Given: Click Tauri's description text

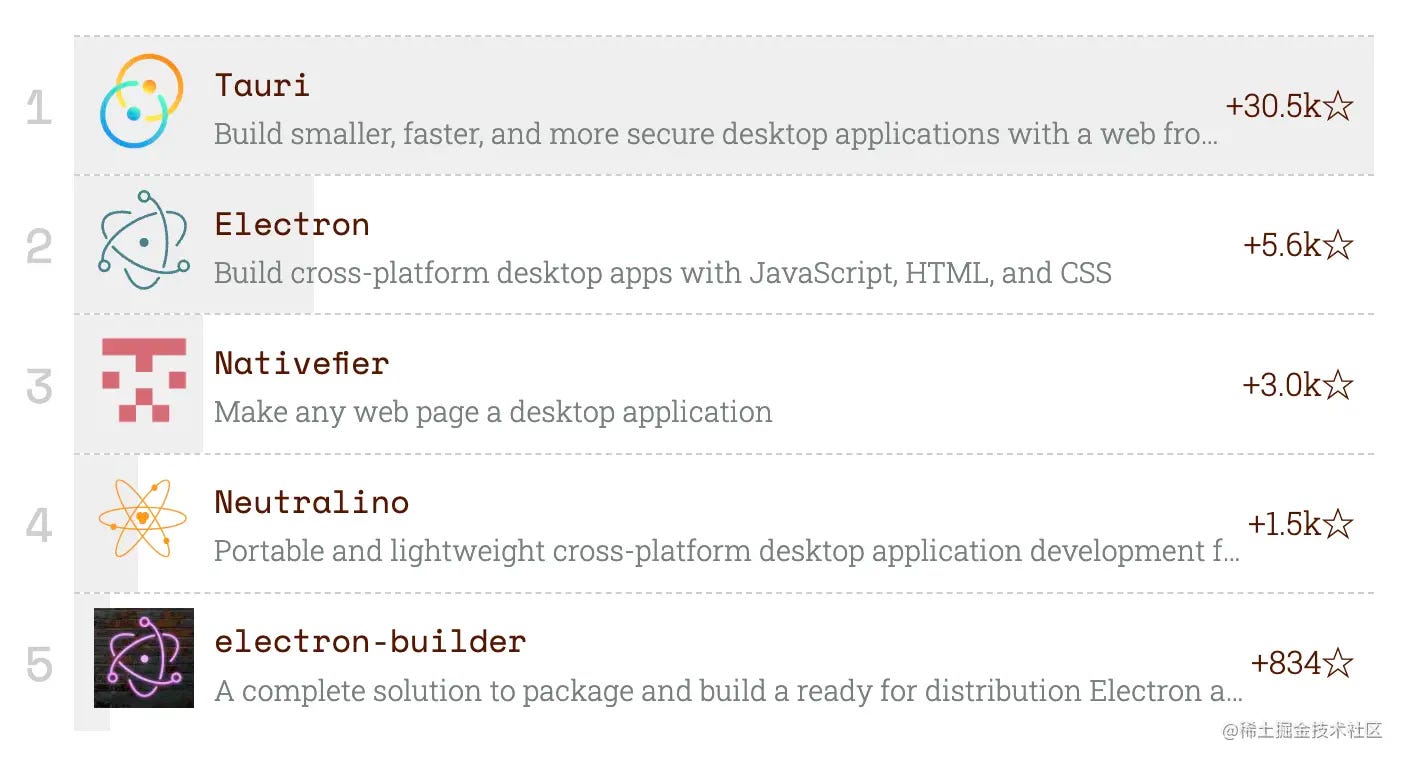Looking at the screenshot, I should (716, 134).
